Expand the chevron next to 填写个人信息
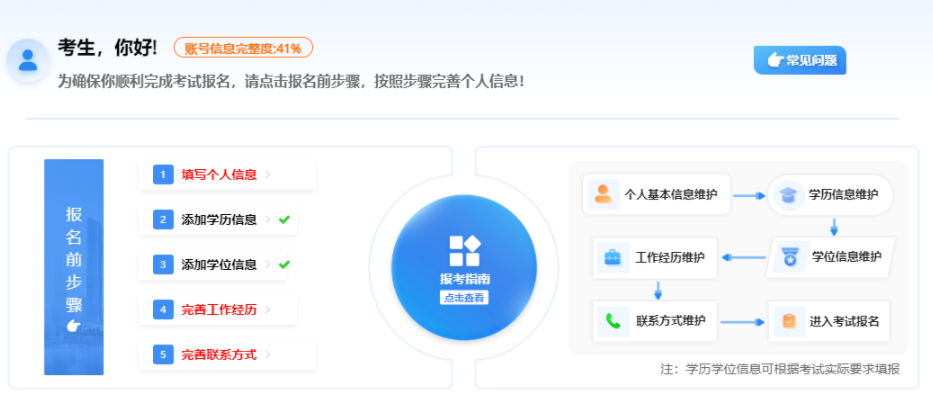 (x=268, y=175)
